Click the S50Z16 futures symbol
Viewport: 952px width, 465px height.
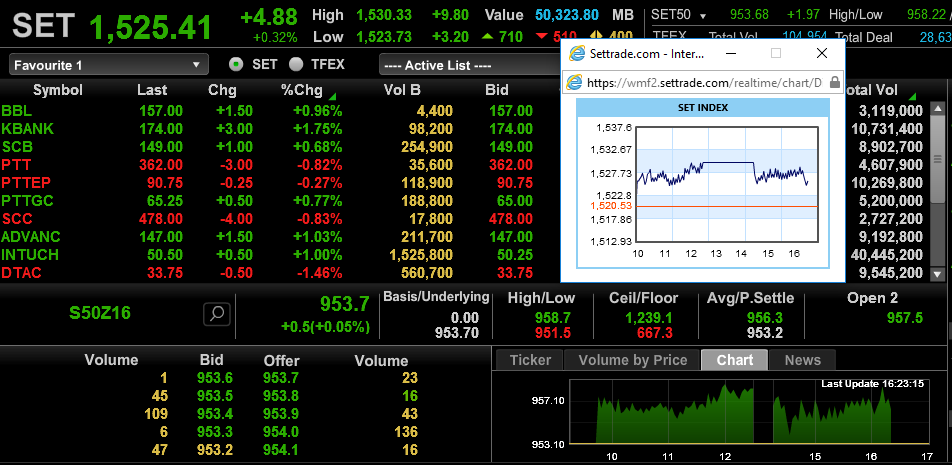100,313
